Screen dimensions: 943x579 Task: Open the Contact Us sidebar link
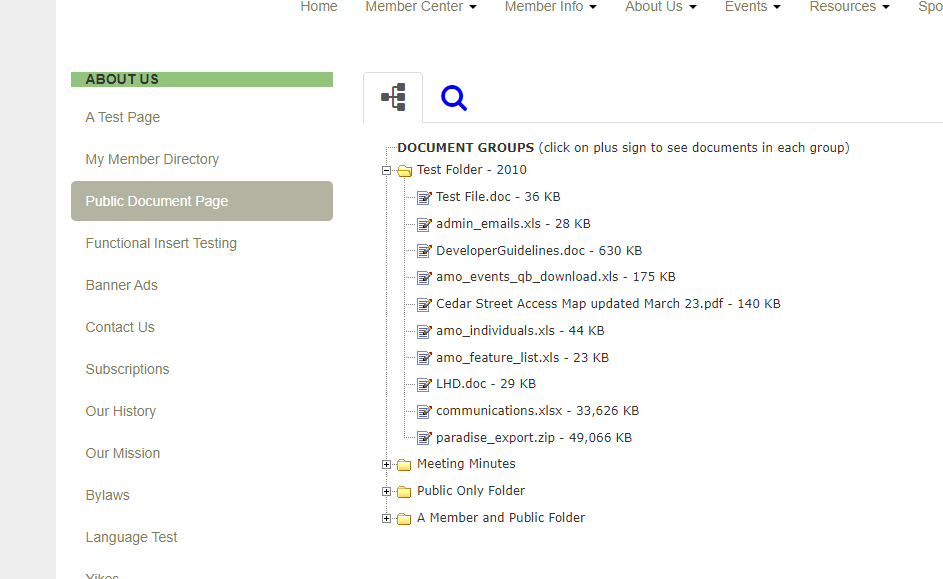click(120, 327)
